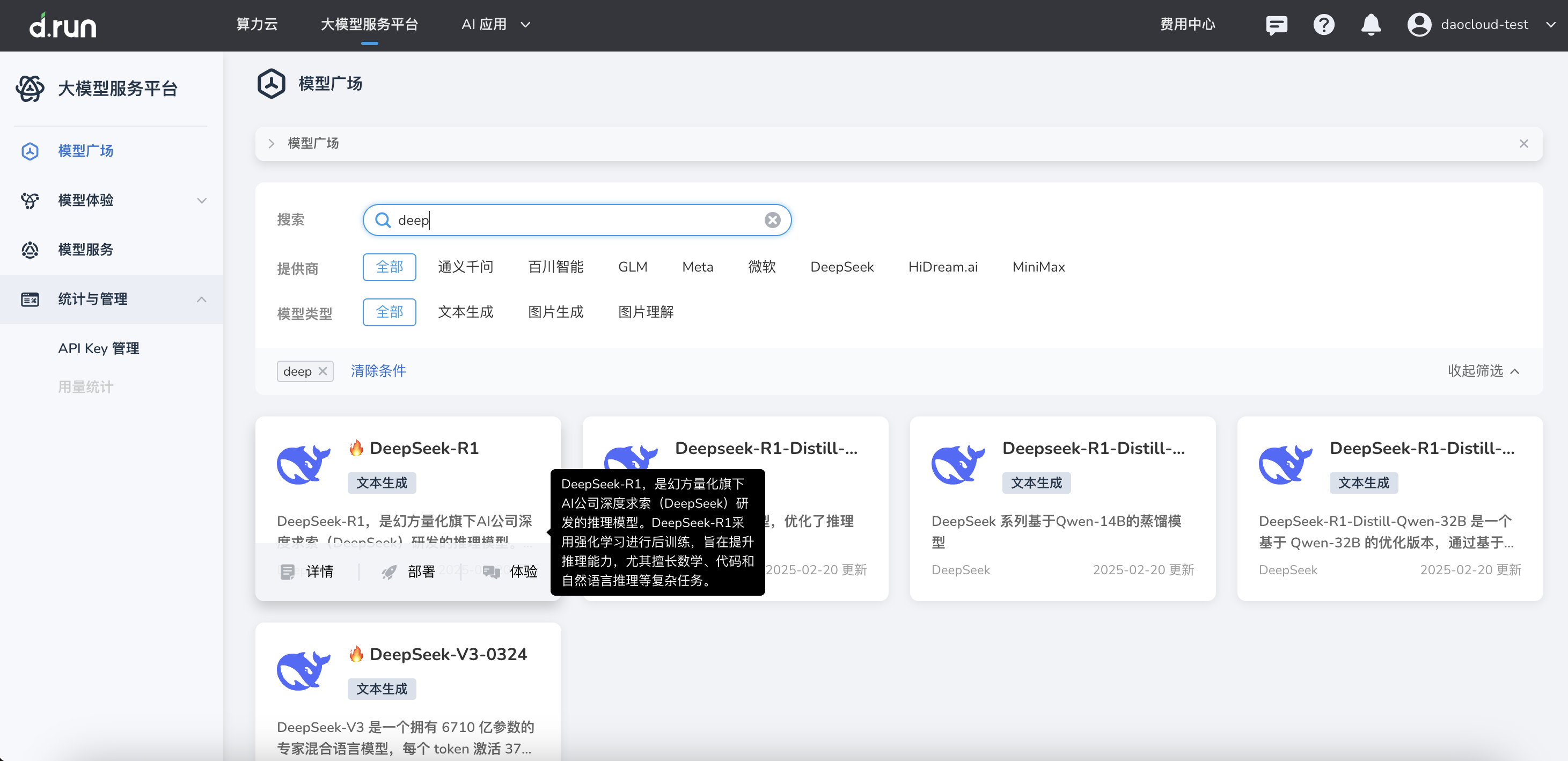Open 用量统计 in the sidebar
Viewport: 1568px width, 761px height.
pos(86,387)
